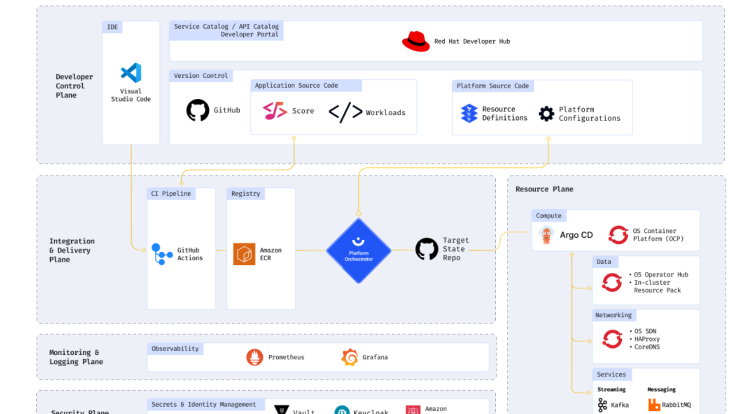This screenshot has width=740, height=414.
Task: Click the Grafana icon
Action: (x=350, y=357)
